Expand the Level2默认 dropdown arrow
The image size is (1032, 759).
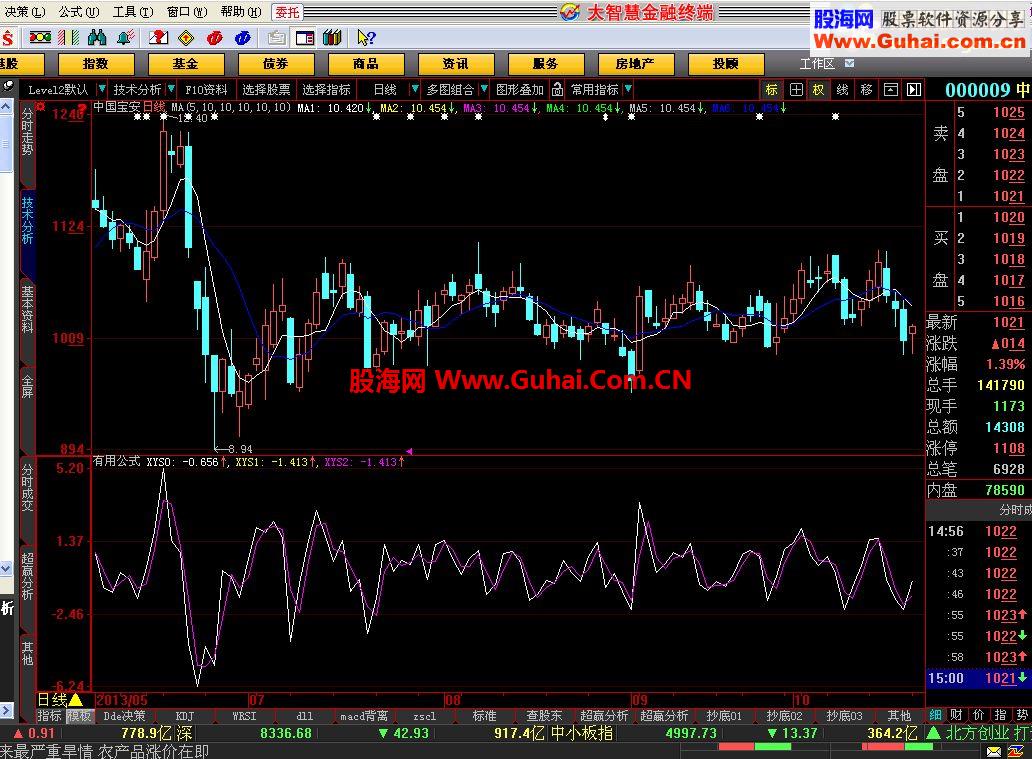click(x=101, y=89)
